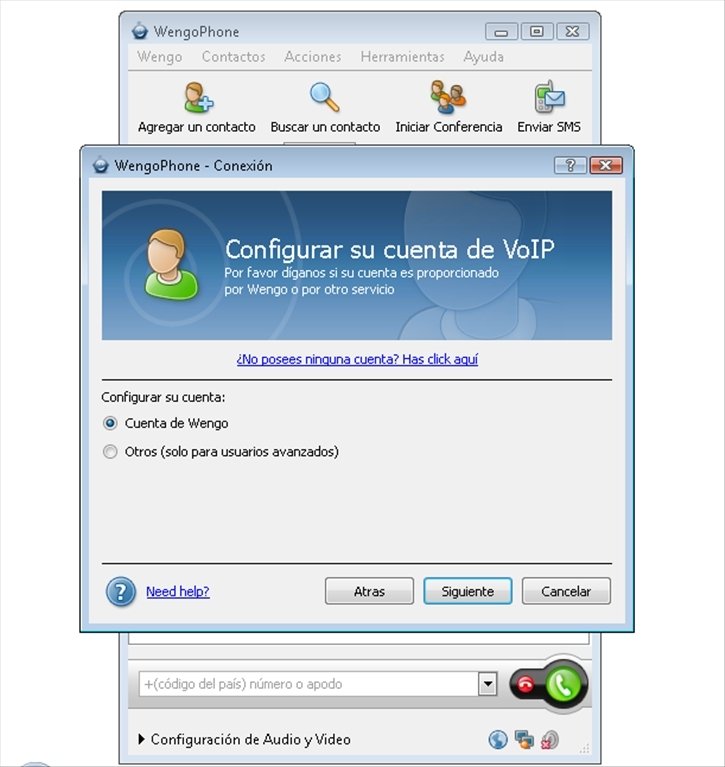The width and height of the screenshot is (725, 767).
Task: Click the muted speaker status icon
Action: [x=550, y=740]
